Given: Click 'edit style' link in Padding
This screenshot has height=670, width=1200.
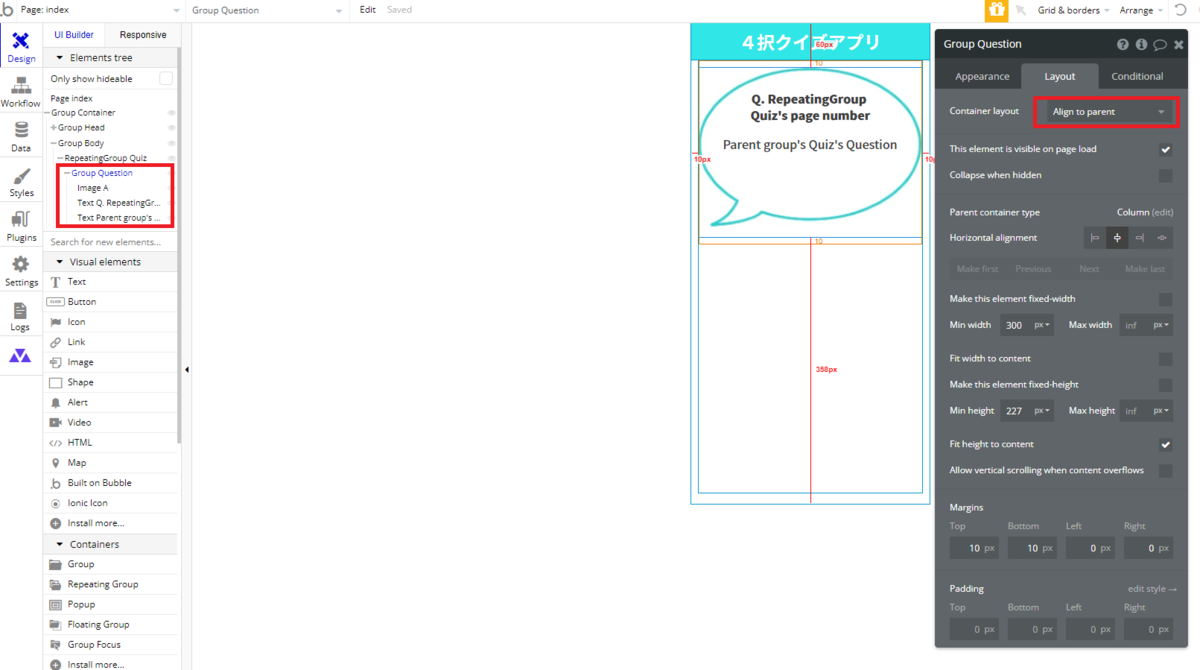Looking at the screenshot, I should [x=1152, y=589].
